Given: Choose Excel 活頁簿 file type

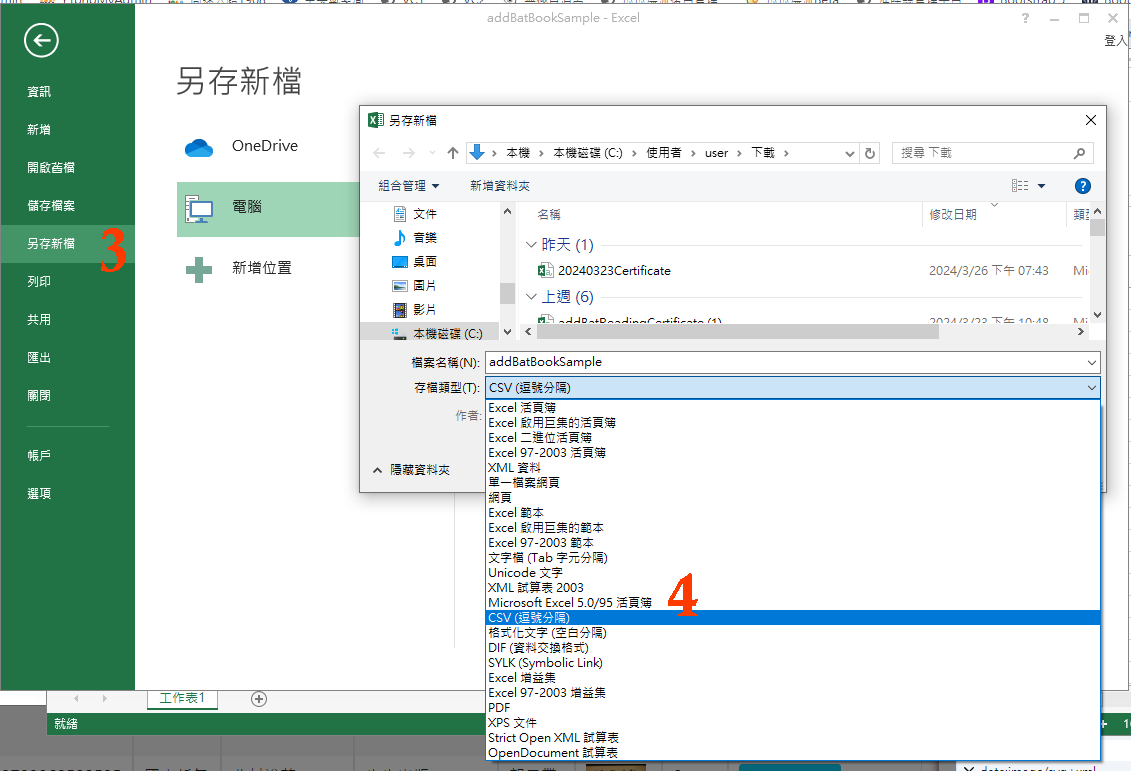Looking at the screenshot, I should (793, 408).
